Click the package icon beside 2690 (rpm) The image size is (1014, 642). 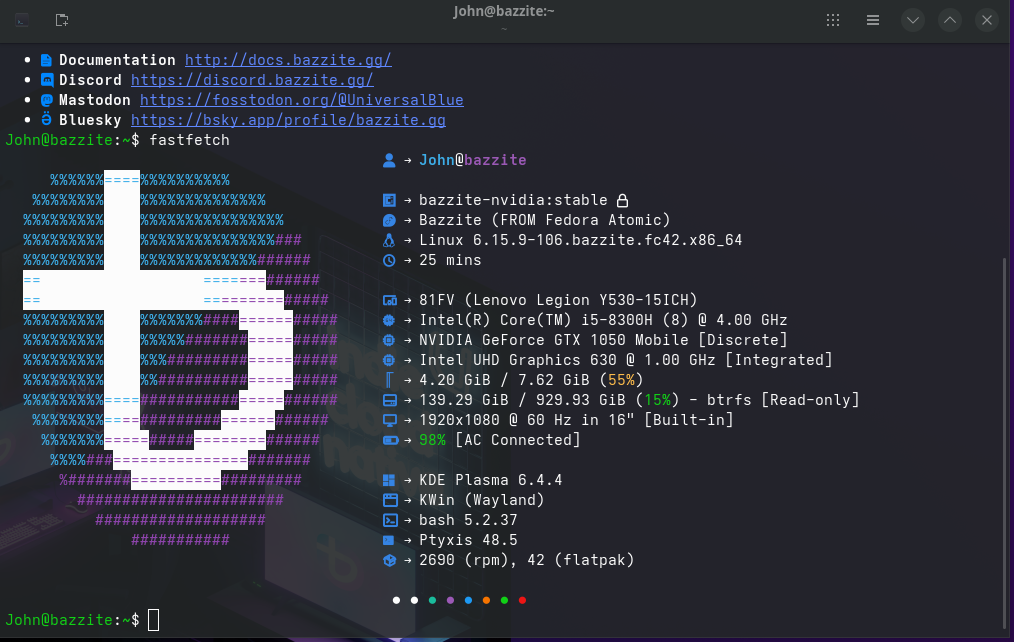click(x=389, y=561)
